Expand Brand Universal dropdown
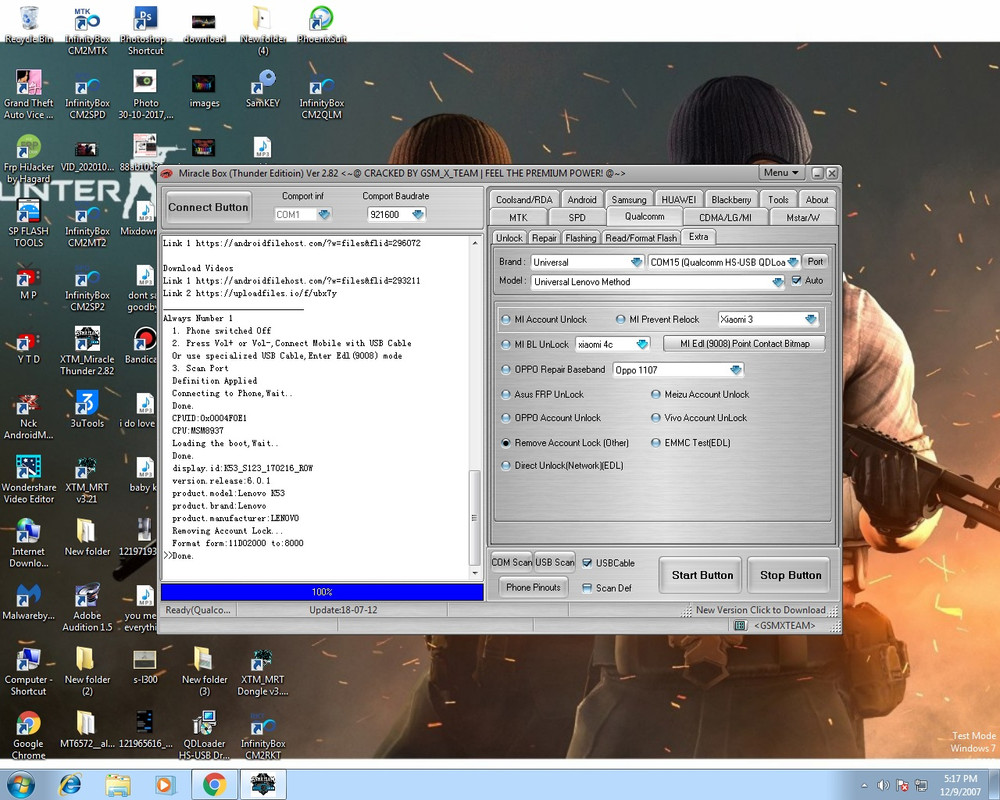 pos(636,262)
